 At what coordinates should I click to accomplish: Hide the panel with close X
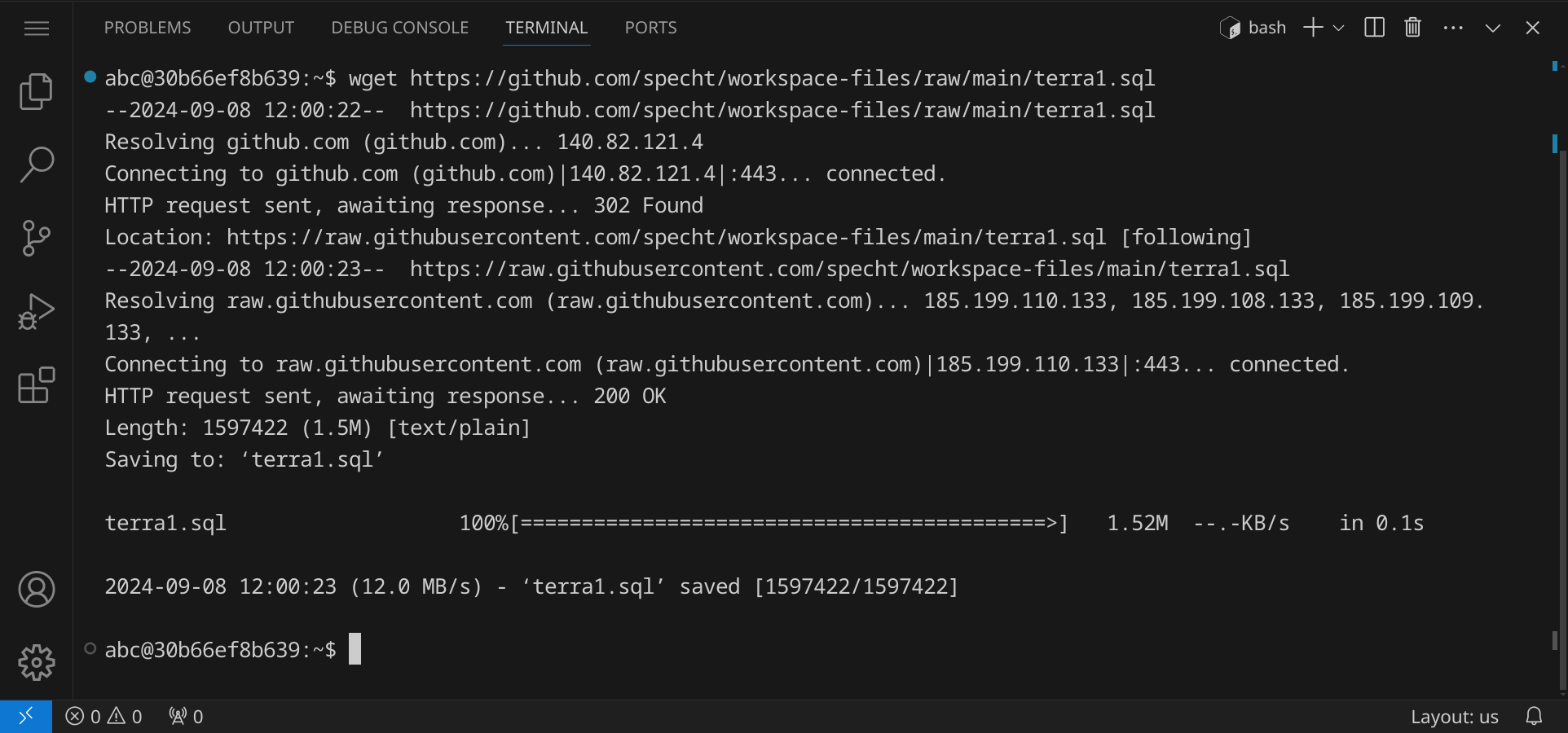tap(1532, 28)
